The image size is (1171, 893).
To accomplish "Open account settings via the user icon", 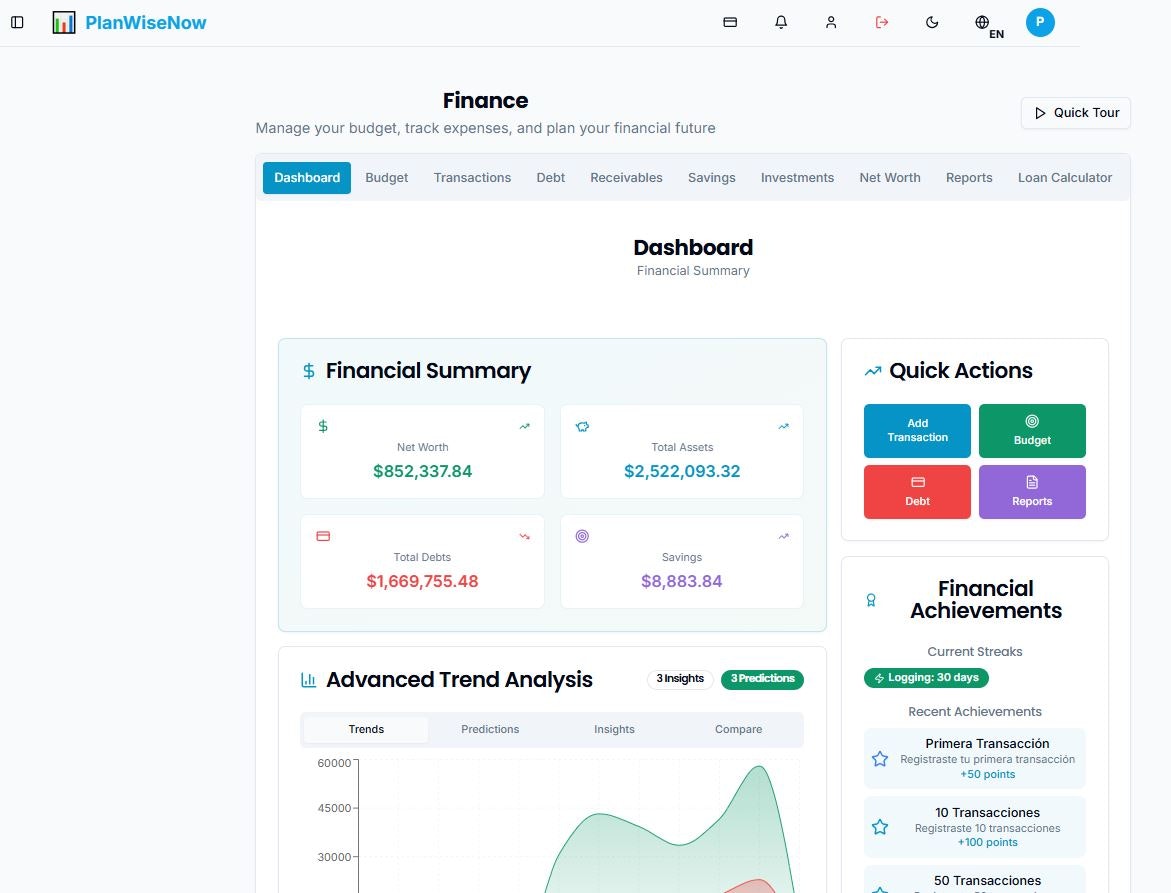I will 831,22.
